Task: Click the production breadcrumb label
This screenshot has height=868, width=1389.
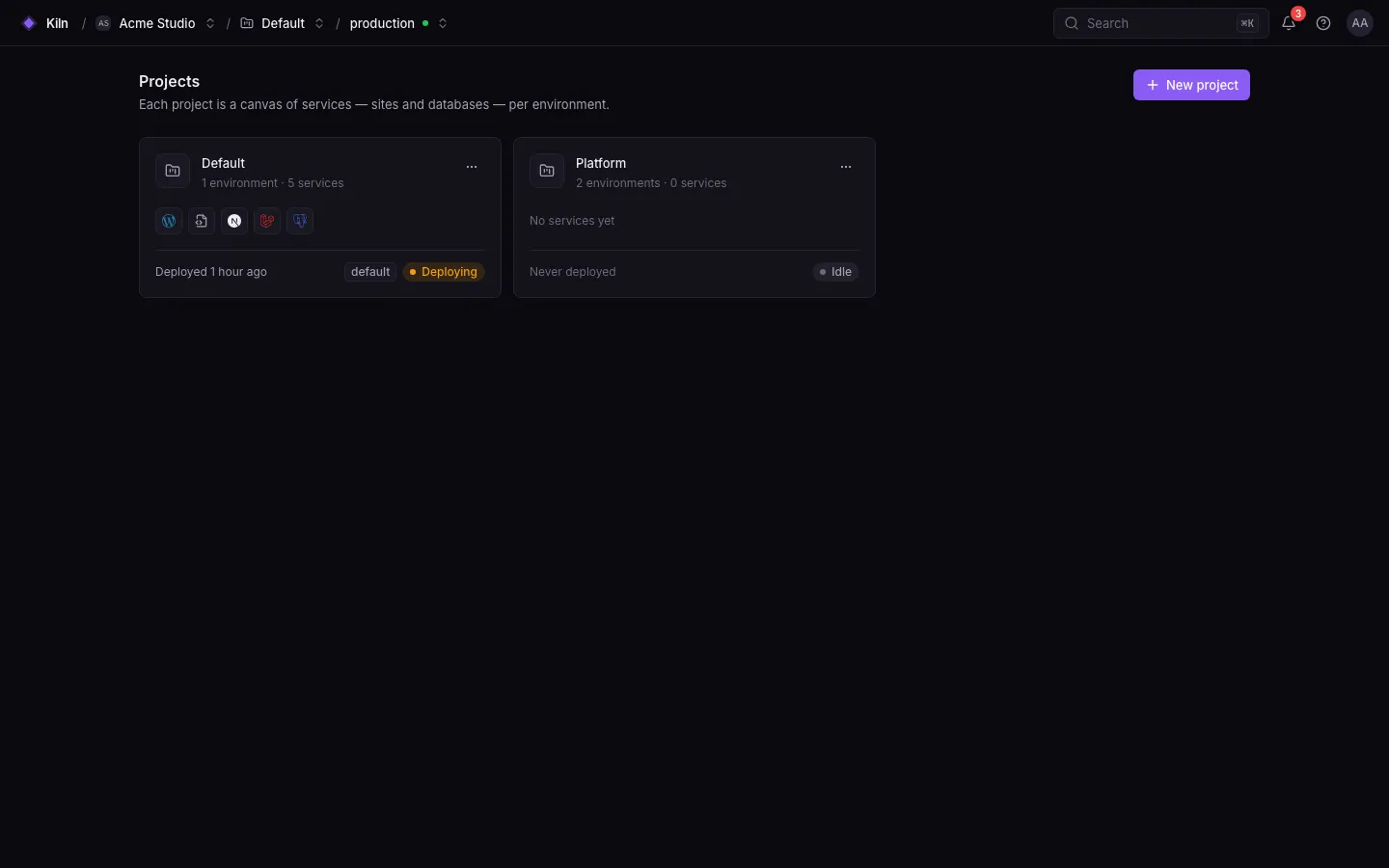Action: click(382, 23)
